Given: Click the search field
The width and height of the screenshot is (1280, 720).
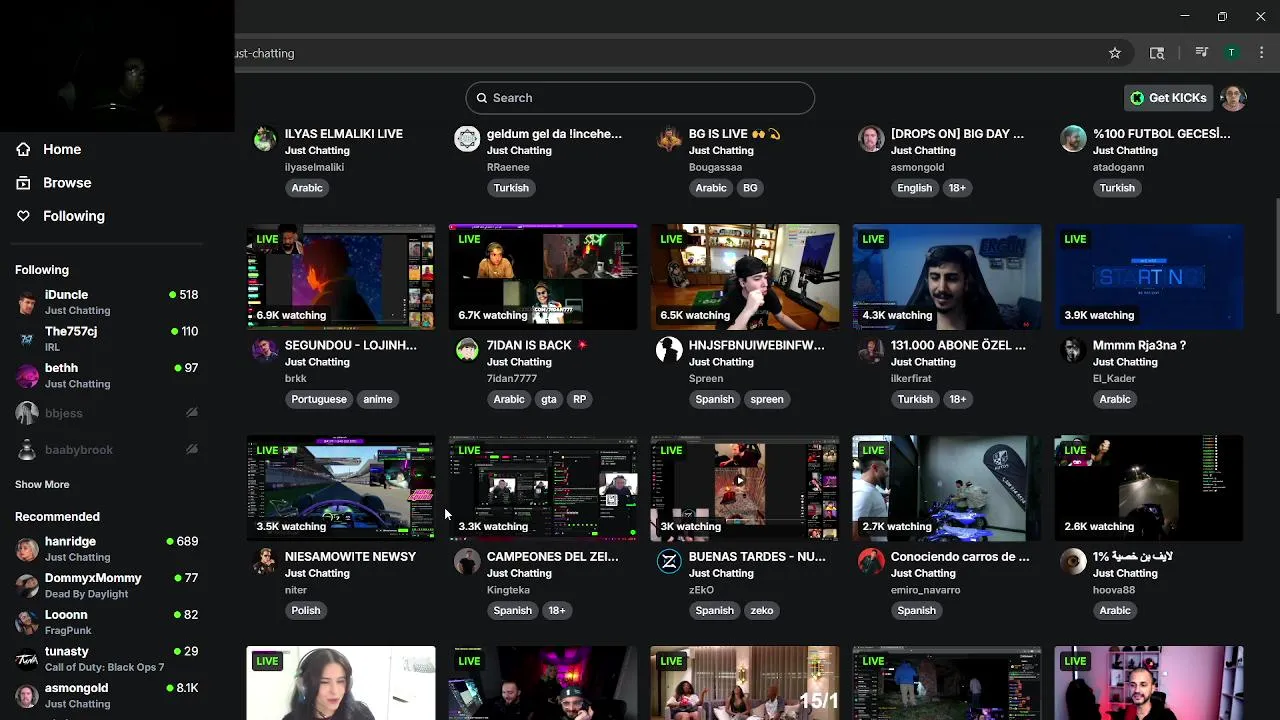Looking at the screenshot, I should (x=640, y=98).
